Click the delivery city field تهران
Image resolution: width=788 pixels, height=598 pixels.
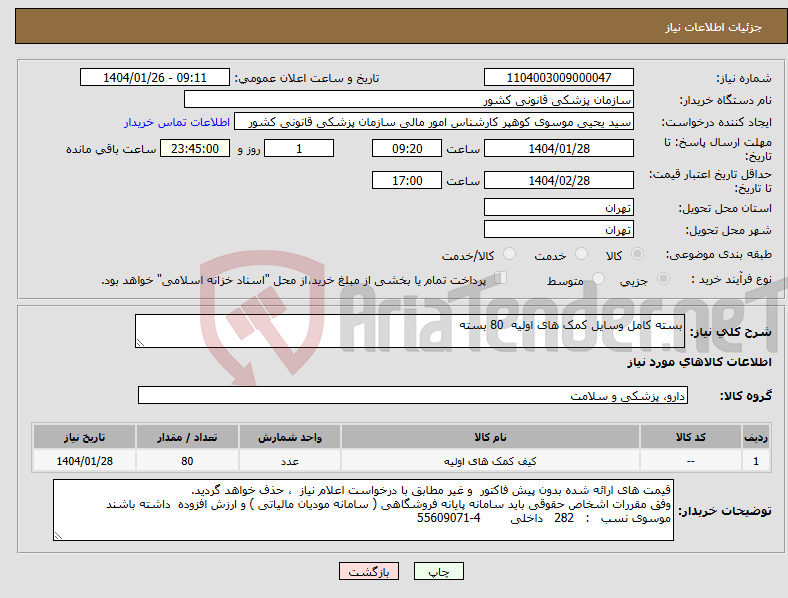(x=558, y=229)
